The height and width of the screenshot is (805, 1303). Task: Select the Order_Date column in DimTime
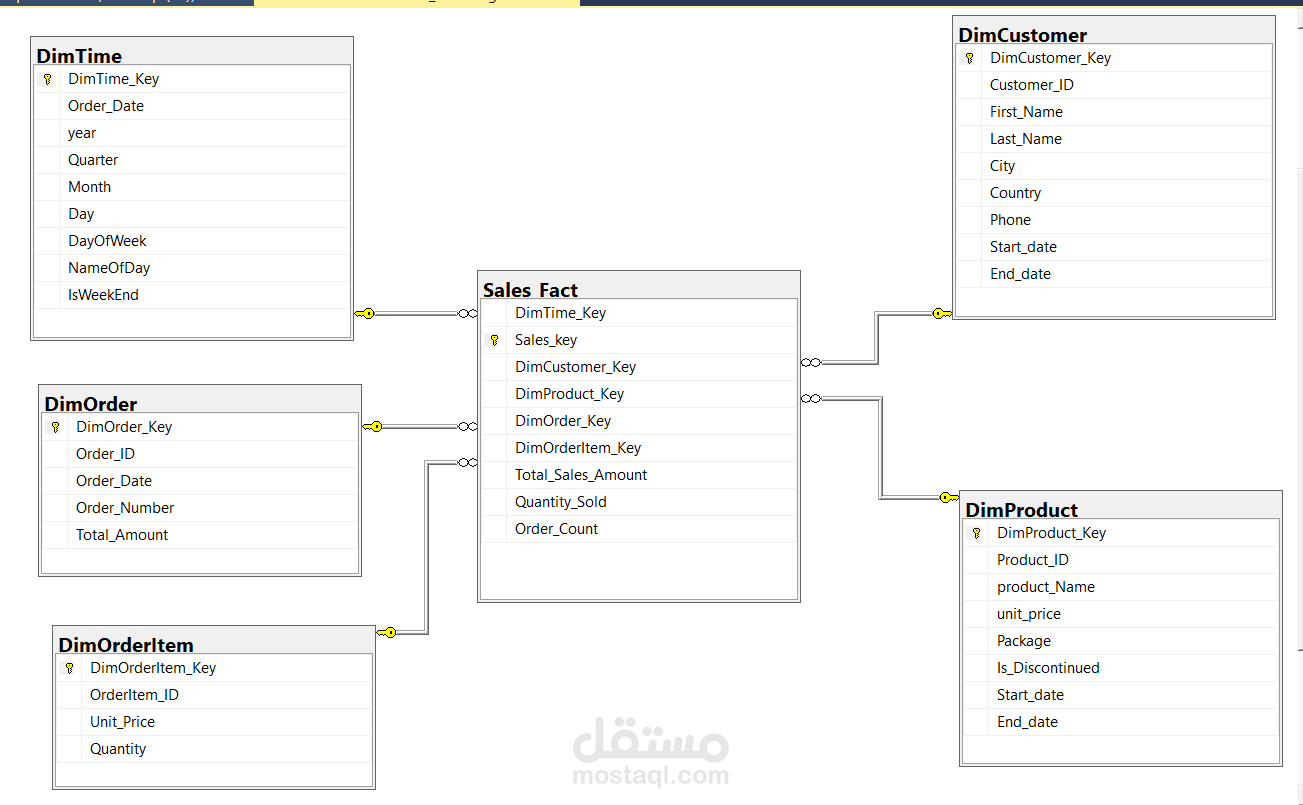click(x=192, y=106)
